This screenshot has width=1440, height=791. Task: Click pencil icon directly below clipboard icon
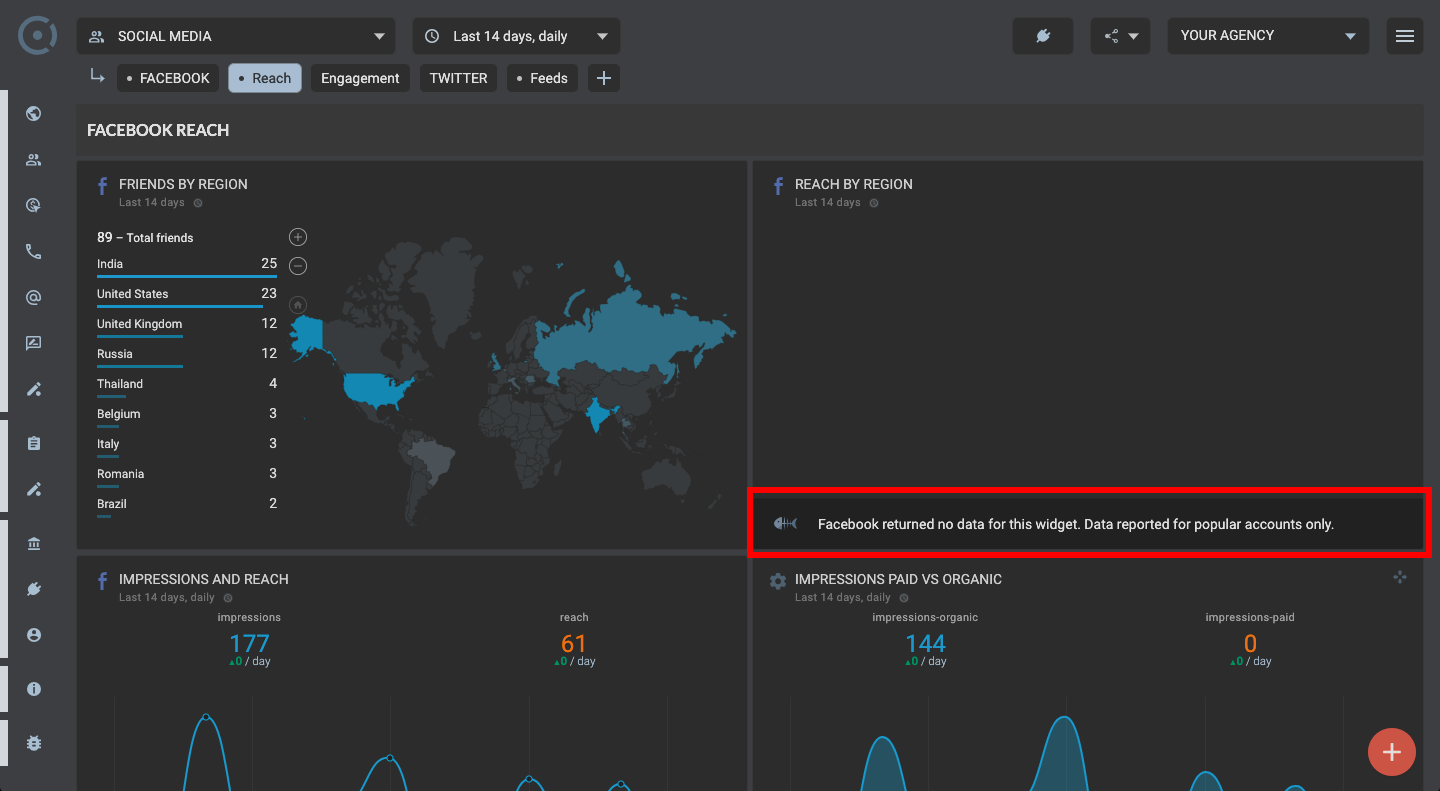click(x=34, y=489)
